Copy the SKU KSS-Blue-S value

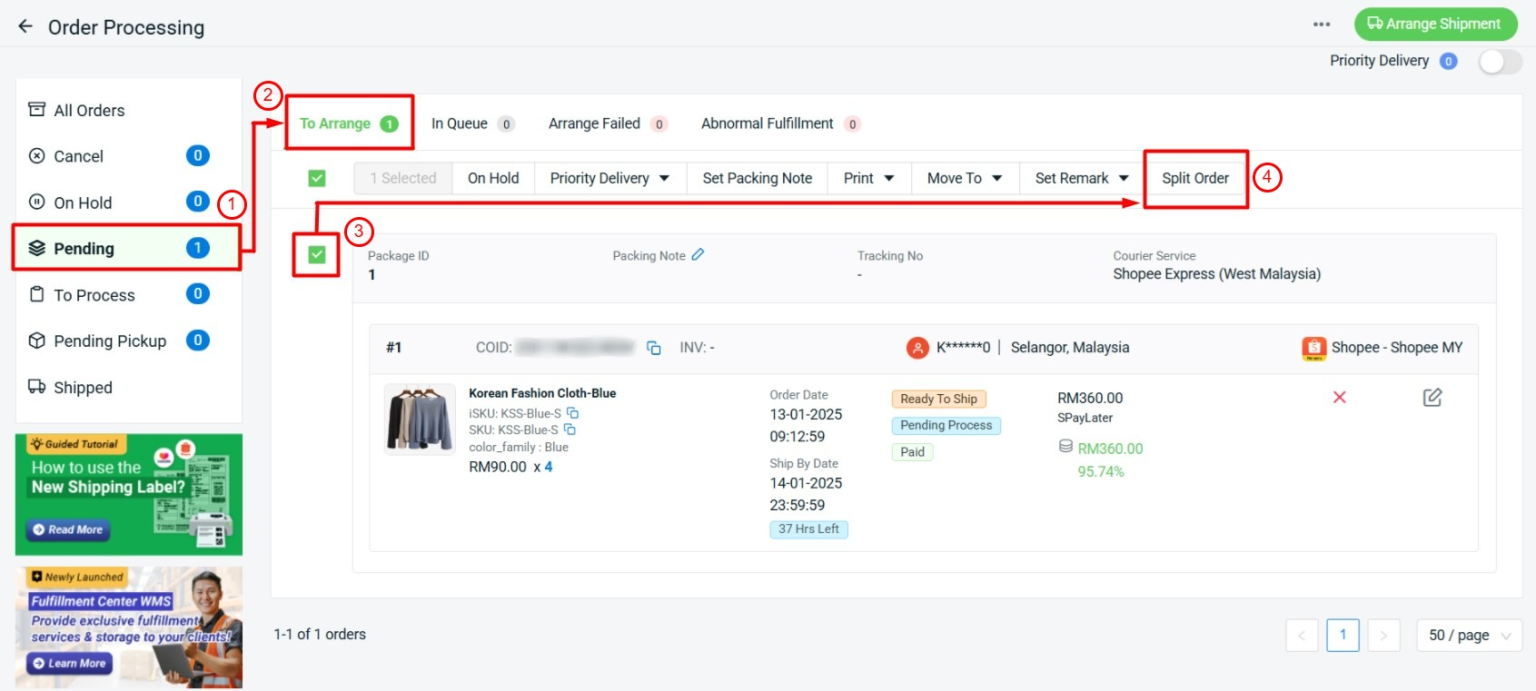point(570,430)
